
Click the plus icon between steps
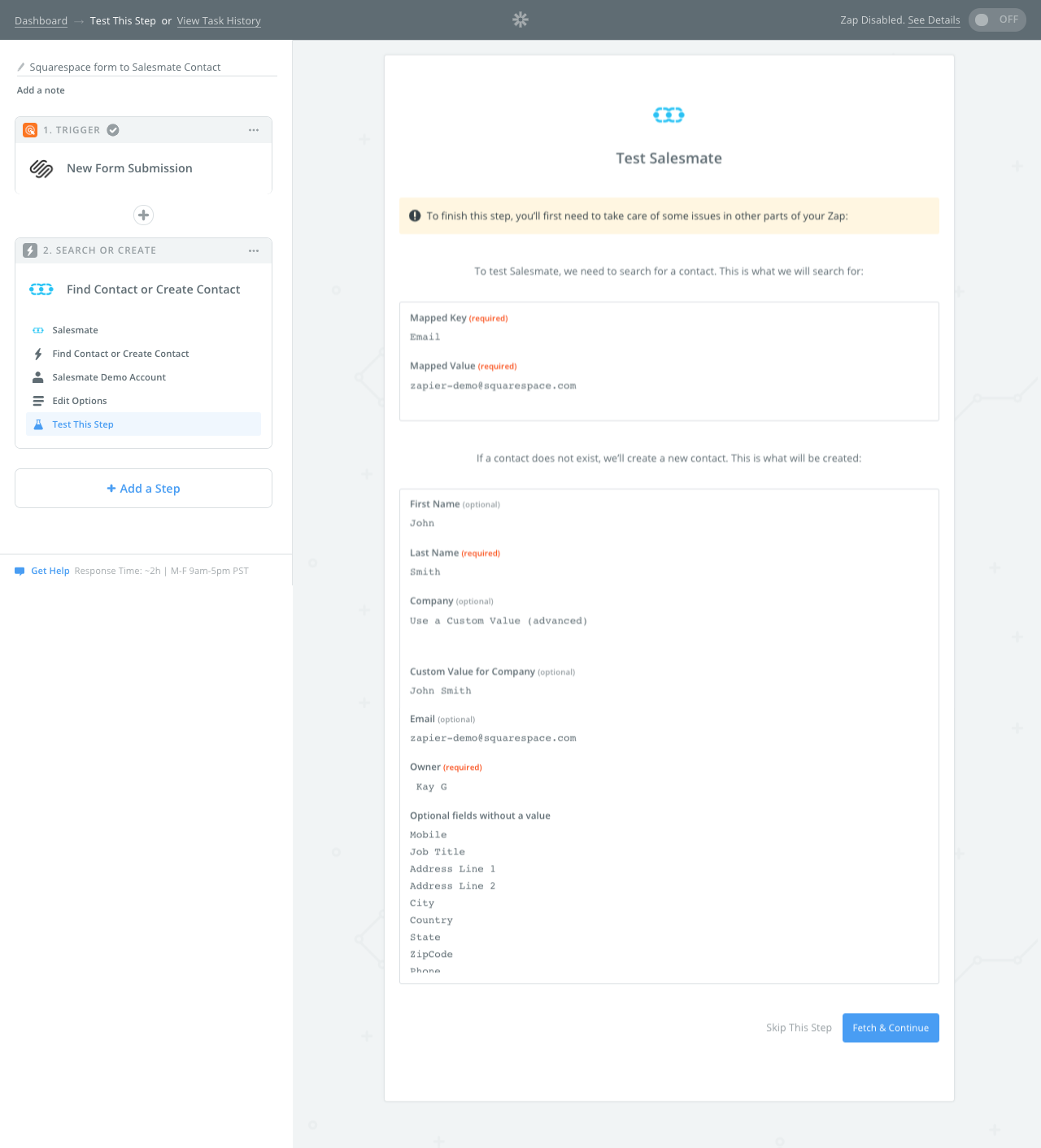pyautogui.click(x=143, y=215)
